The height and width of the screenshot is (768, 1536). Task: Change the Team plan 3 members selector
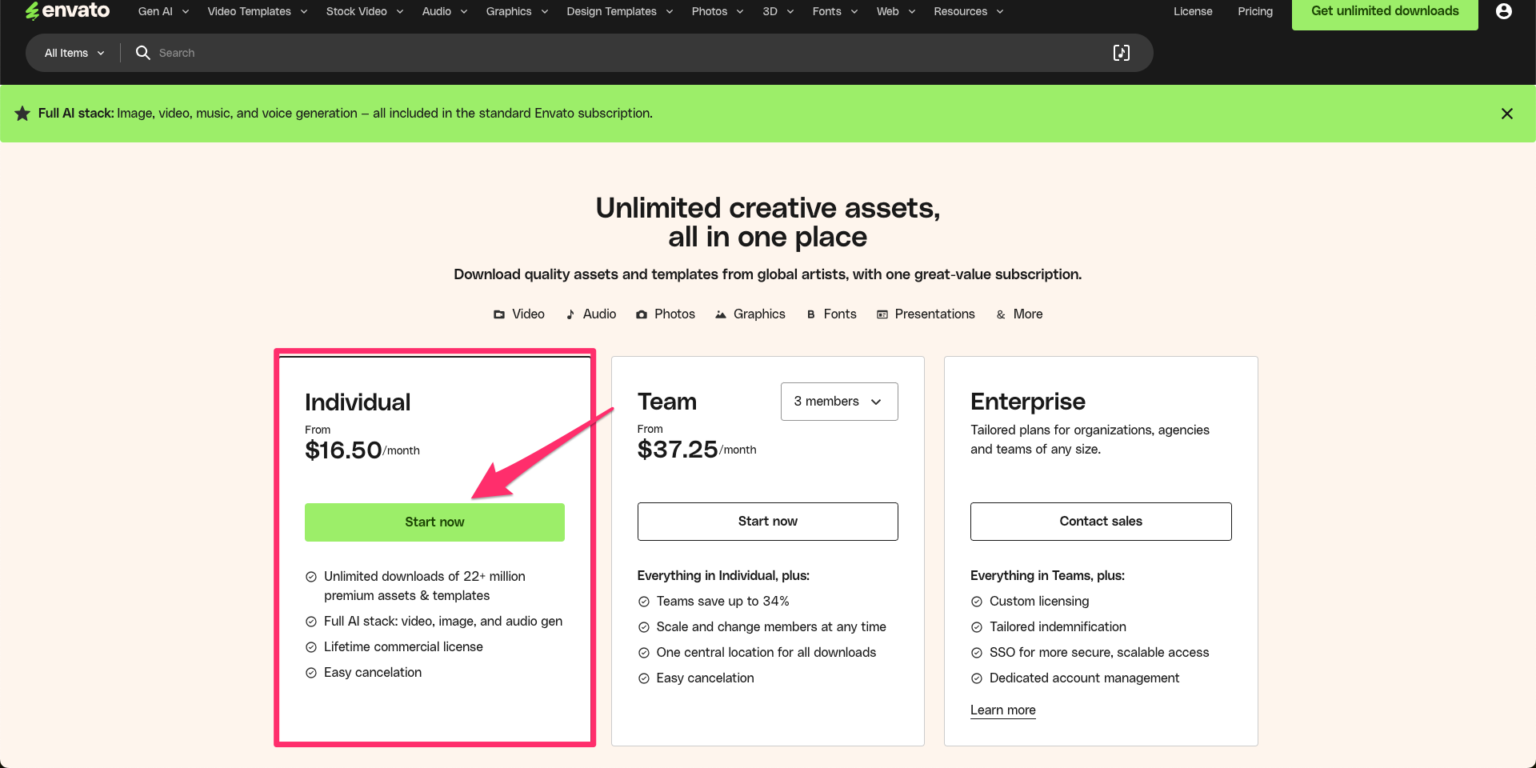tap(839, 401)
